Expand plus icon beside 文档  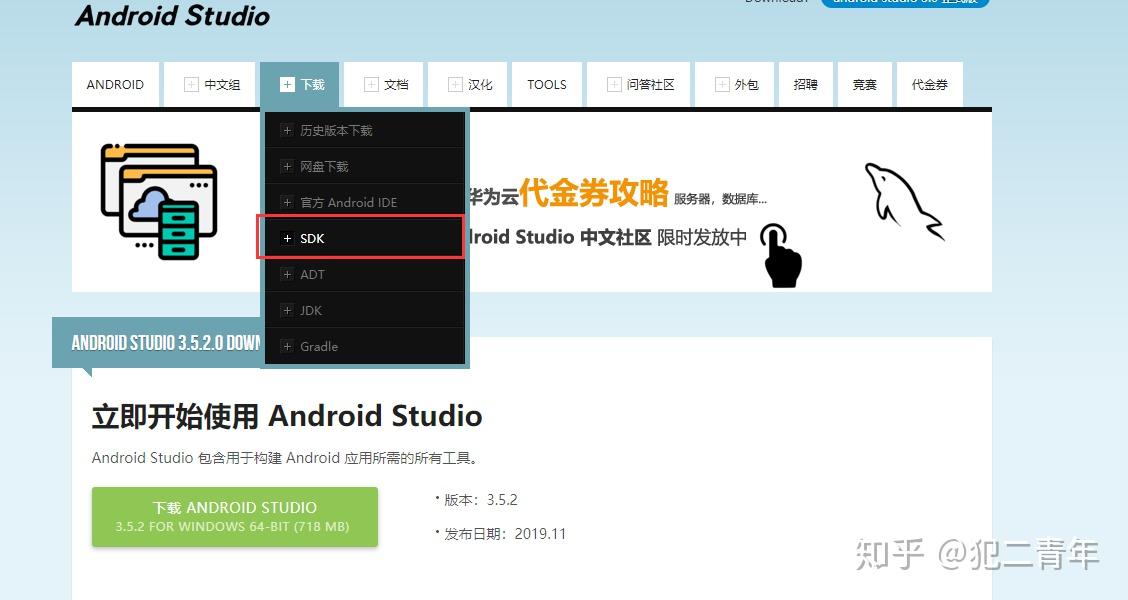coord(371,85)
